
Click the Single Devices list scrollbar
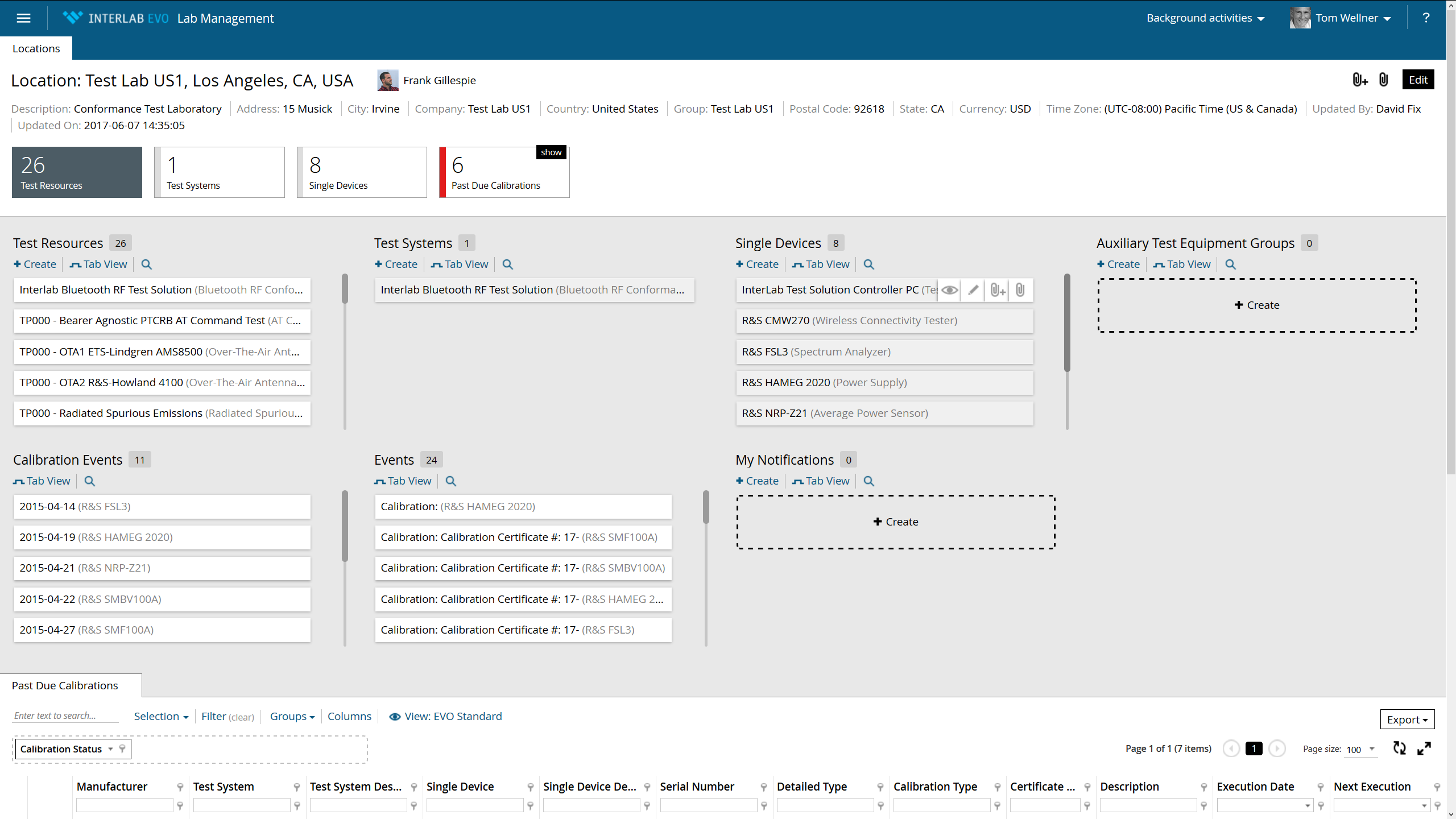[x=1067, y=323]
